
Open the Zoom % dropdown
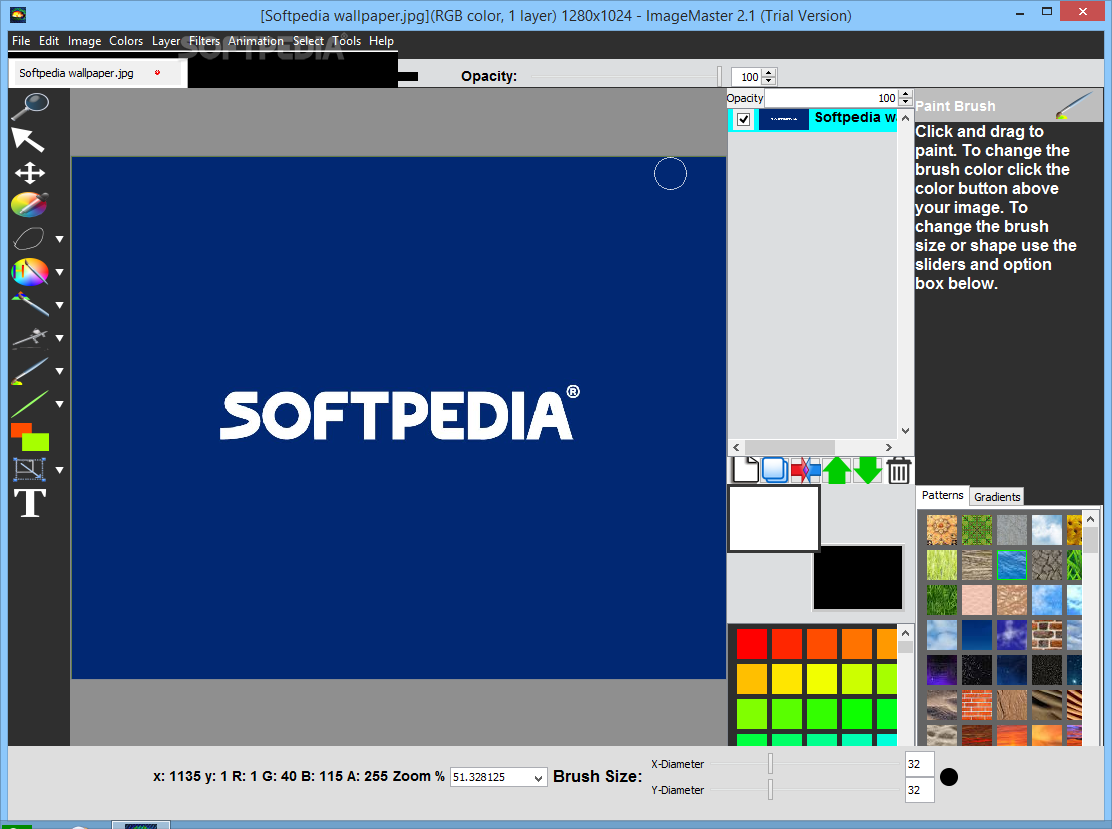[x=538, y=778]
